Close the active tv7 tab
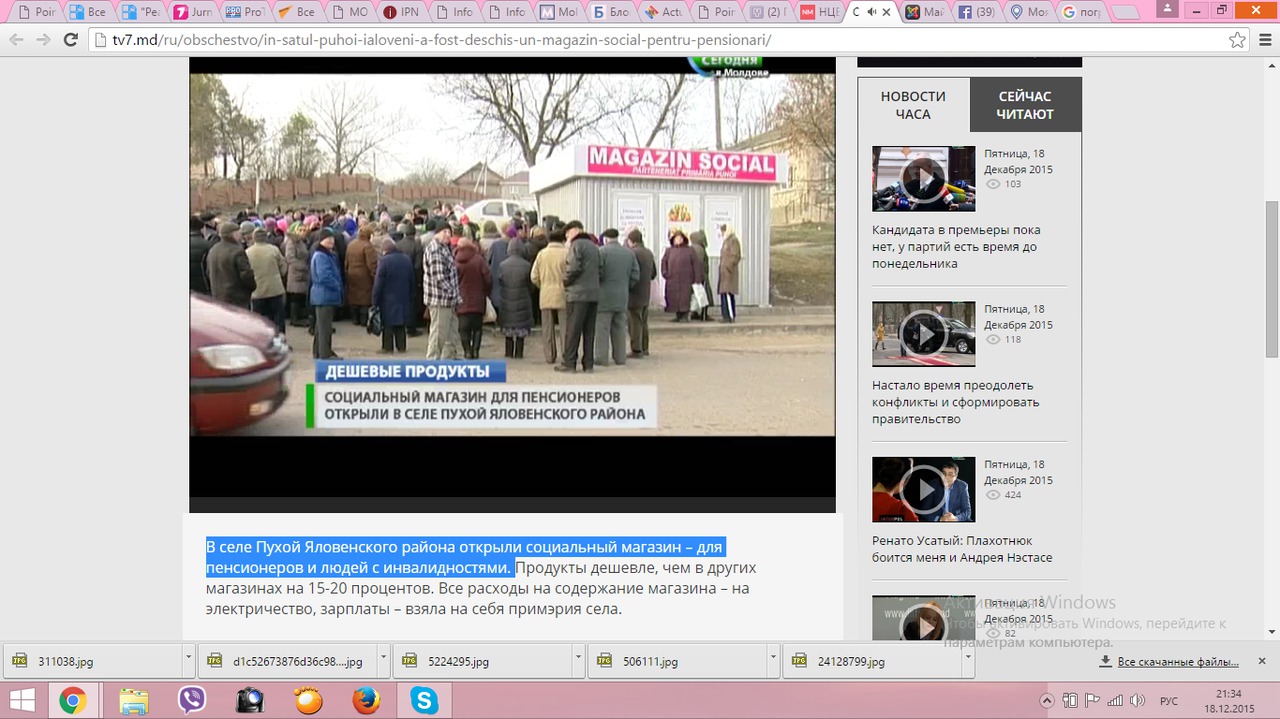The height and width of the screenshot is (719, 1280). pos(887,12)
